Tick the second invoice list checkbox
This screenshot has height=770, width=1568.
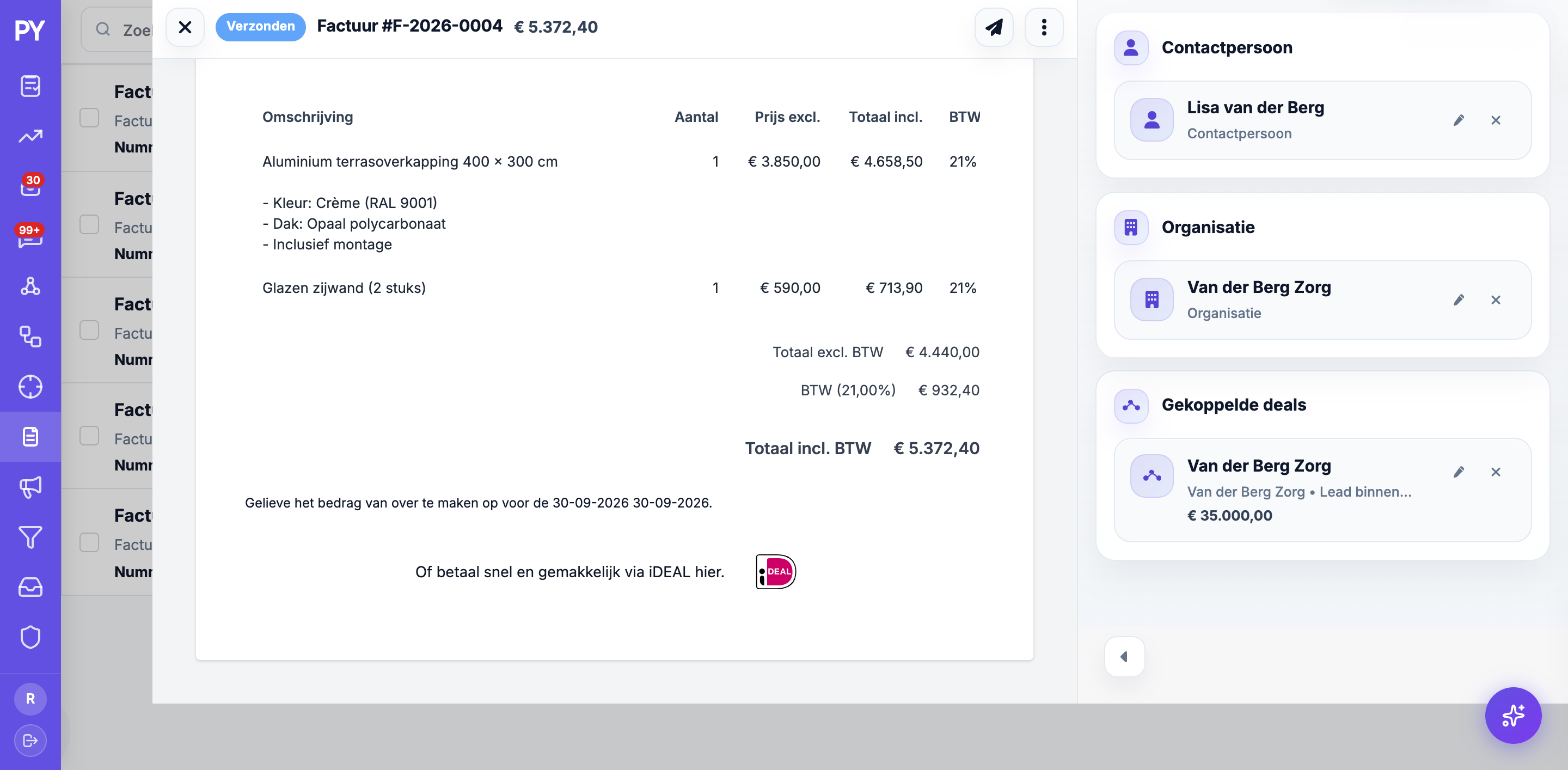89,224
